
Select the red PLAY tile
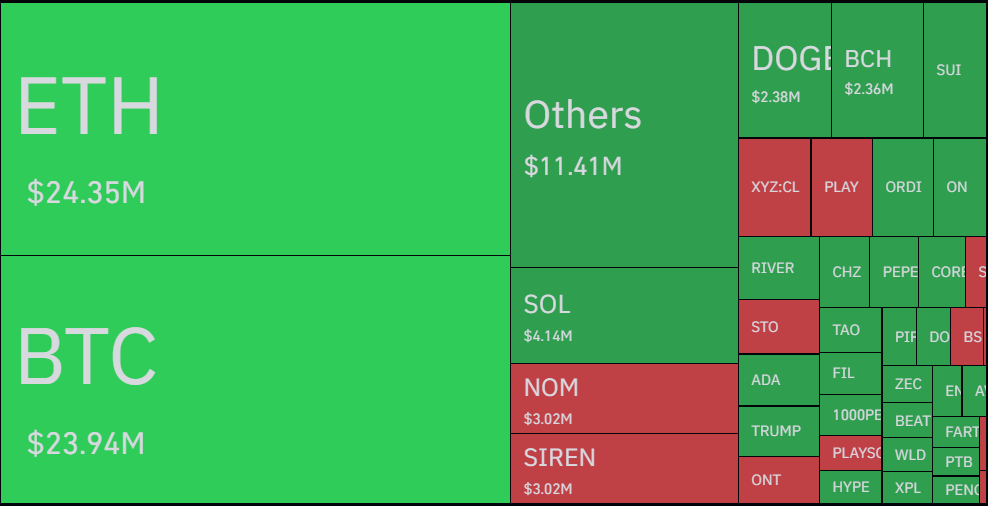click(841, 187)
